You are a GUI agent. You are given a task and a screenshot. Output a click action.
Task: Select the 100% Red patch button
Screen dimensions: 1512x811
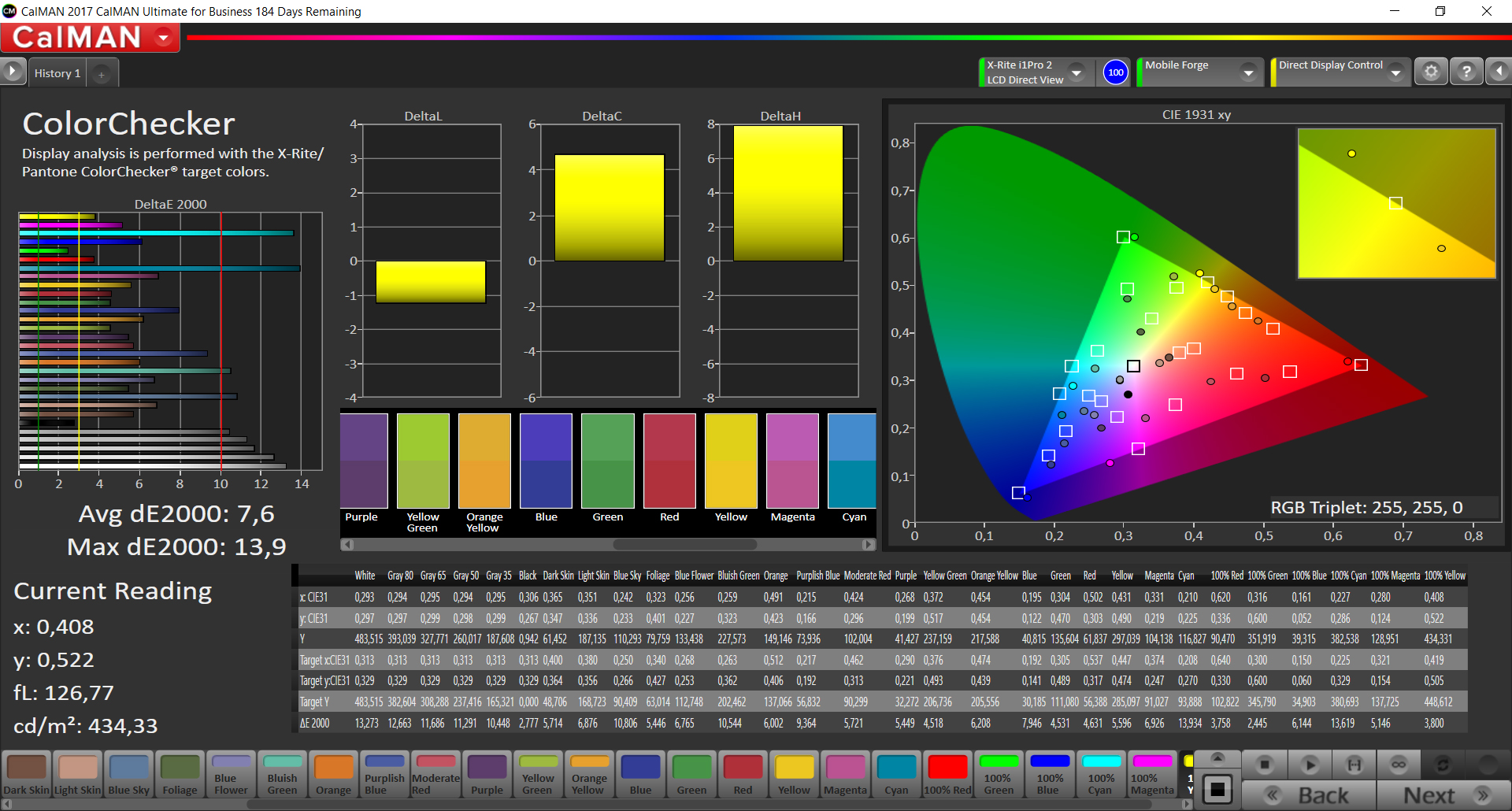pos(947,775)
